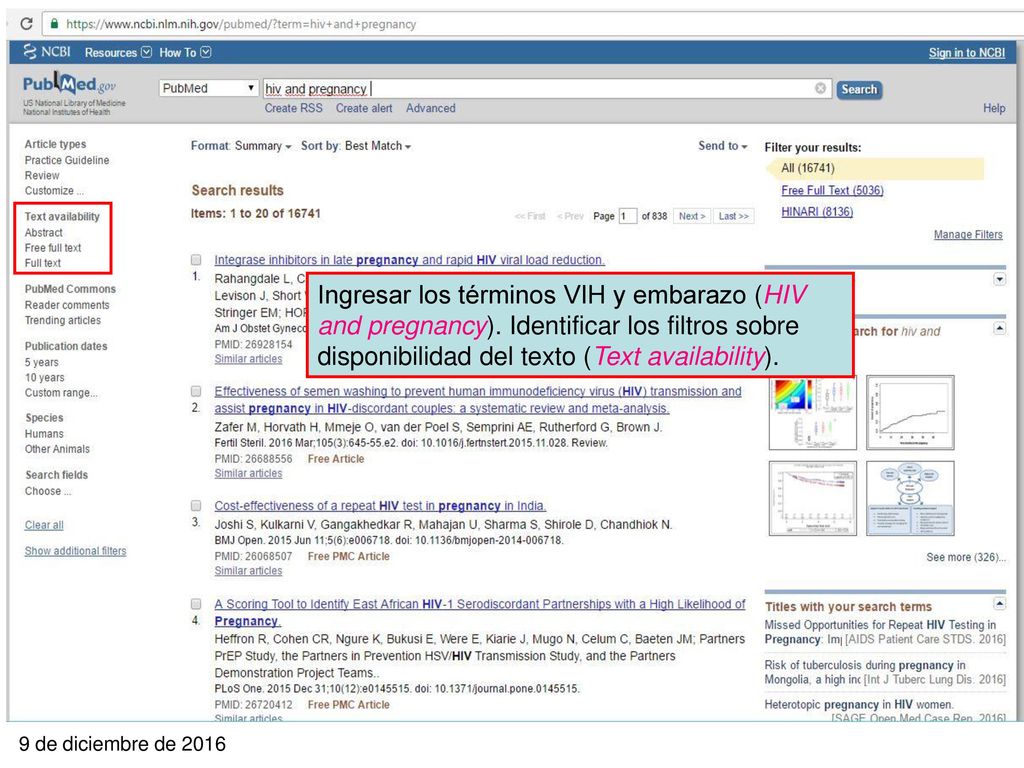This screenshot has width=1024, height=768.
Task: Filter by Review article type
Action: point(42,175)
